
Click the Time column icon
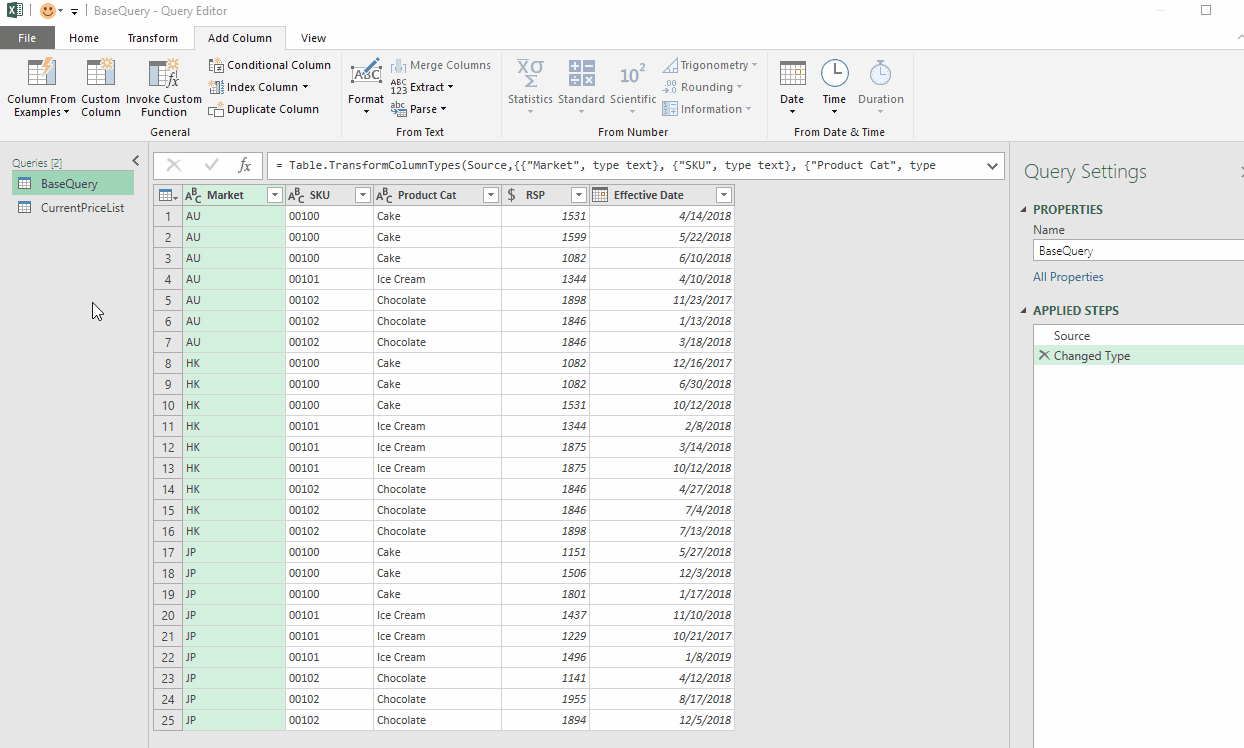click(834, 75)
